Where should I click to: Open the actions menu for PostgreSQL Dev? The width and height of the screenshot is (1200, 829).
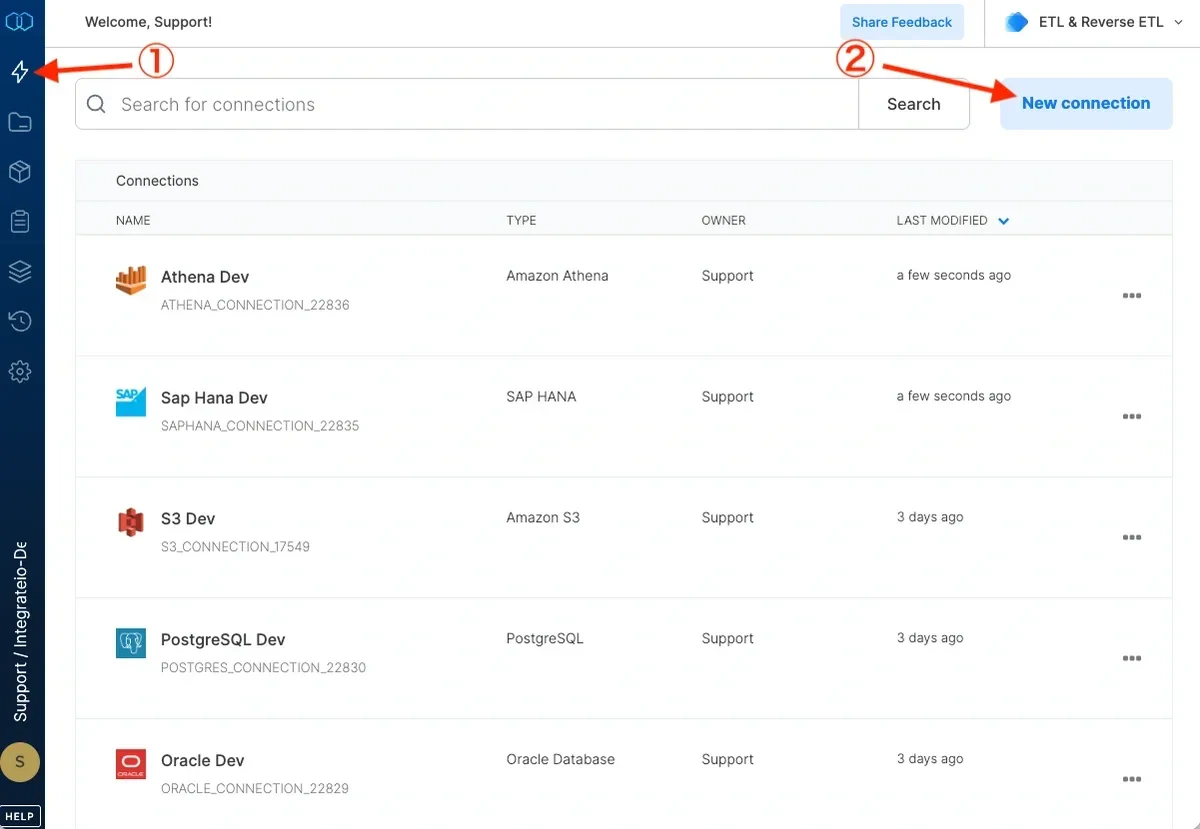1132,658
